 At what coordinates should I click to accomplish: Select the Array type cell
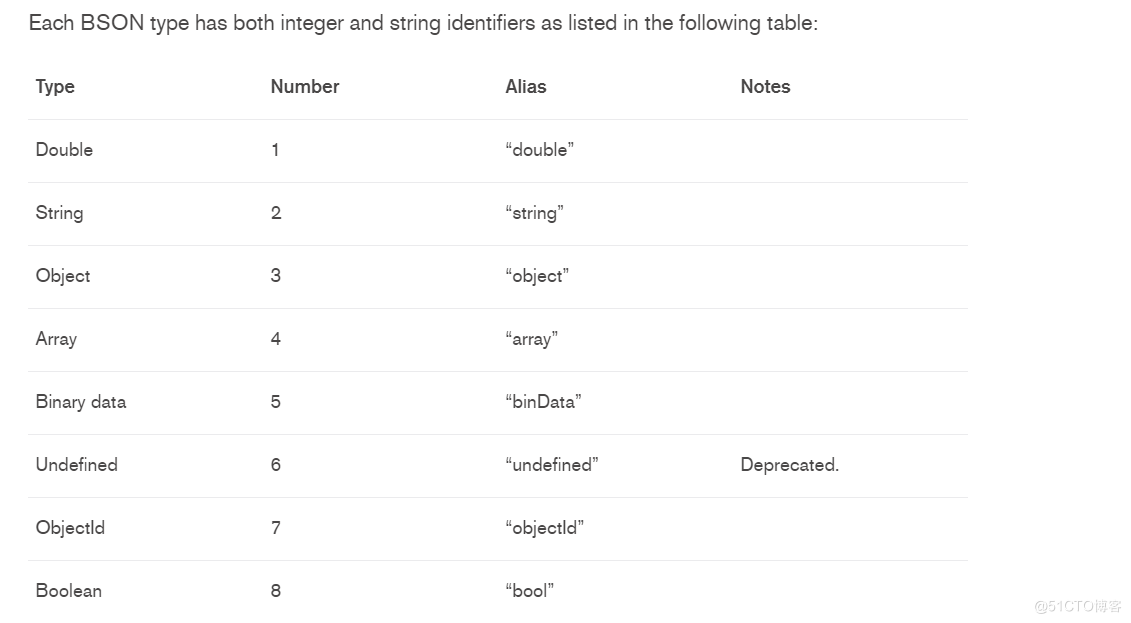[x=56, y=339]
